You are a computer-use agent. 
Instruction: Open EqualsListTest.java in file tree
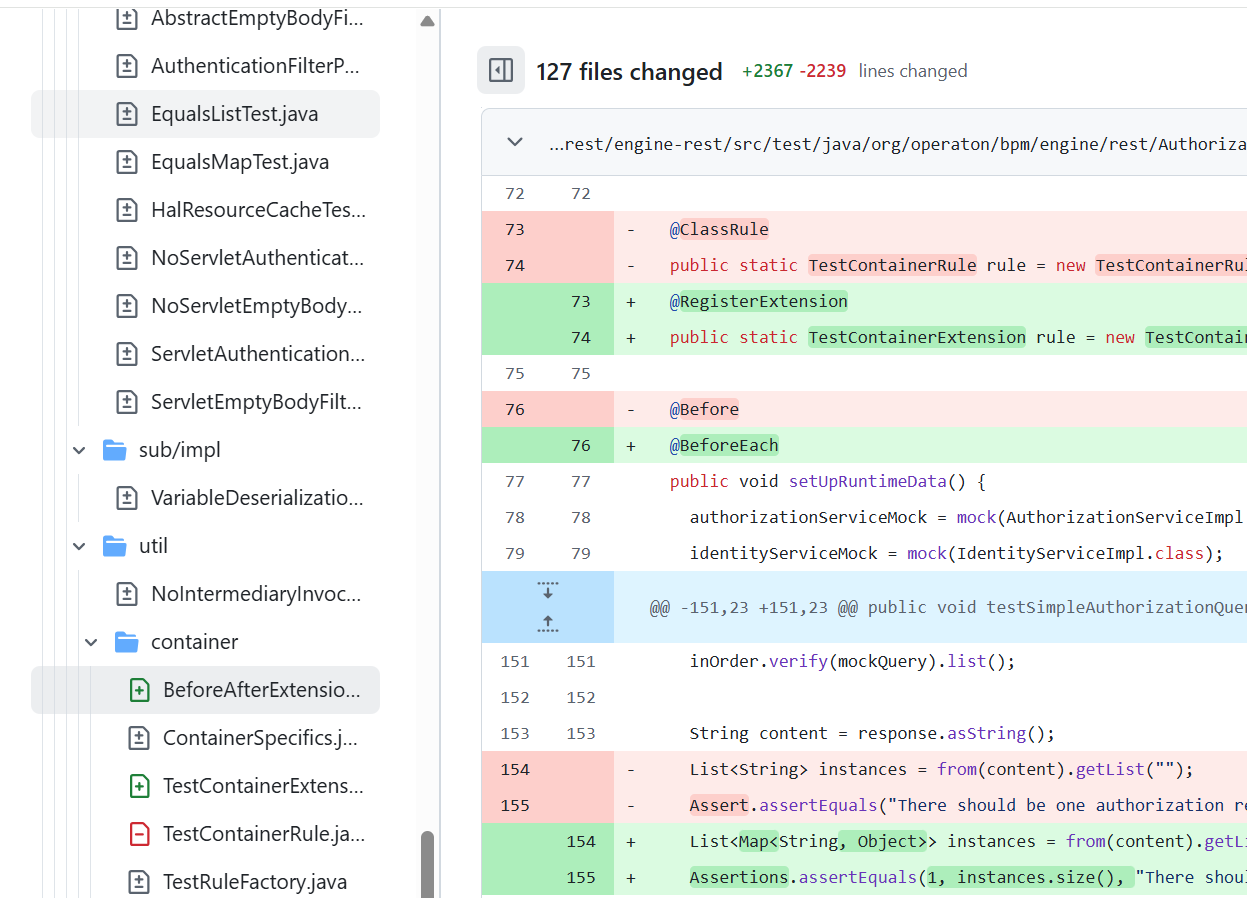coord(234,114)
